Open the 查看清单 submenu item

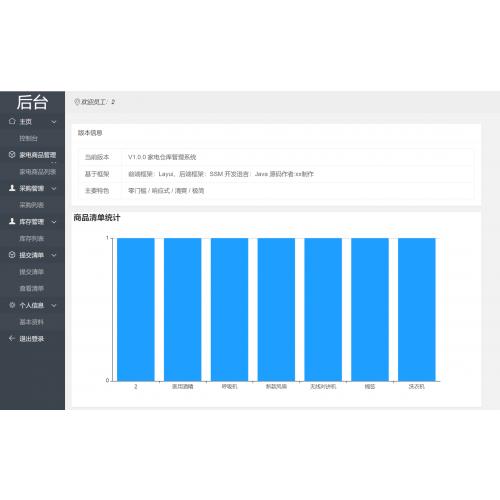click(x=31, y=288)
